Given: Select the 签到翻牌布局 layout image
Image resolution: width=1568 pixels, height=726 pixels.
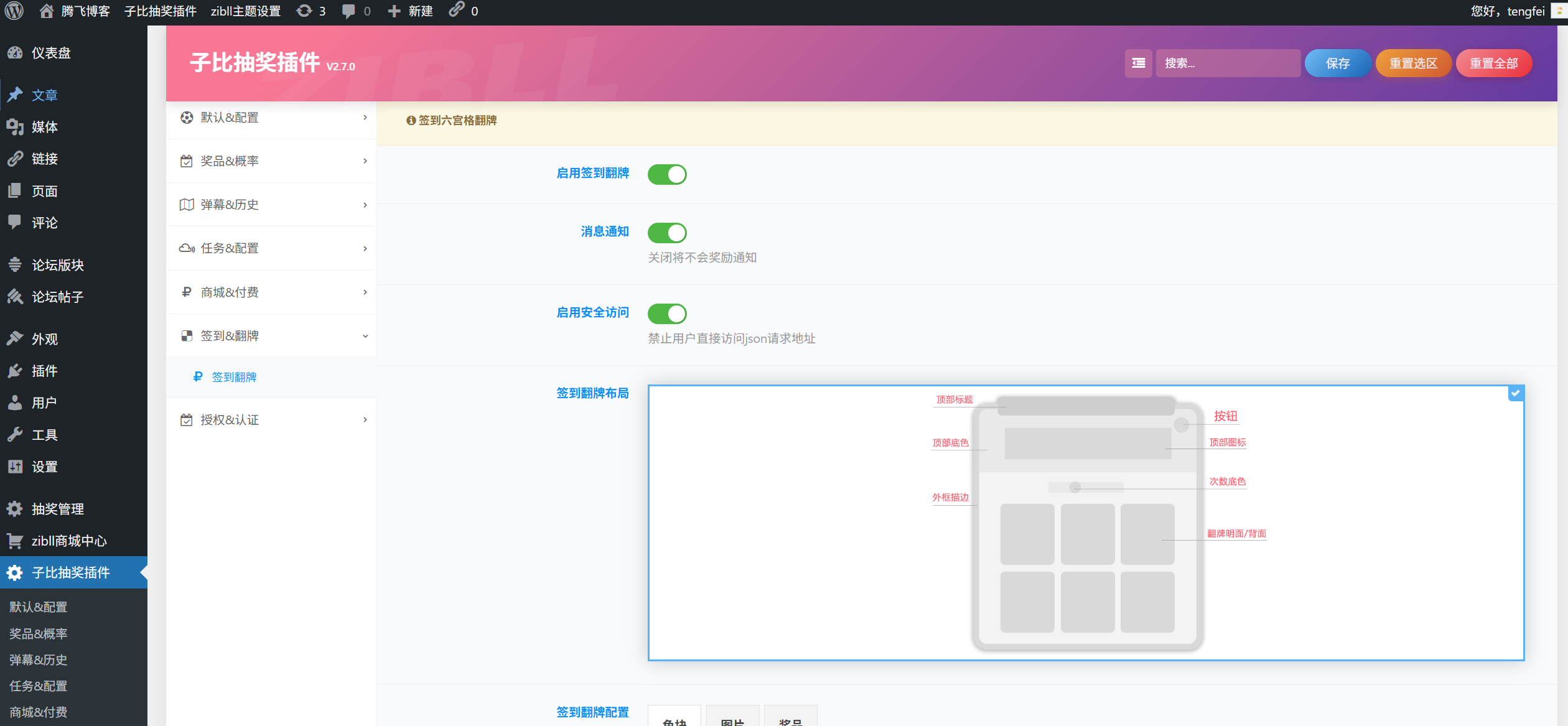Looking at the screenshot, I should pyautogui.click(x=1085, y=523).
